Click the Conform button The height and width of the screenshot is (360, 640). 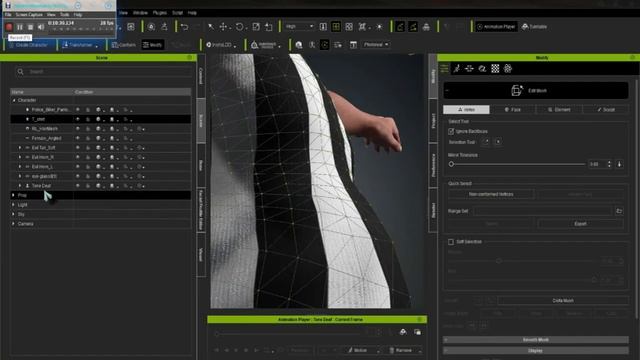coord(124,45)
